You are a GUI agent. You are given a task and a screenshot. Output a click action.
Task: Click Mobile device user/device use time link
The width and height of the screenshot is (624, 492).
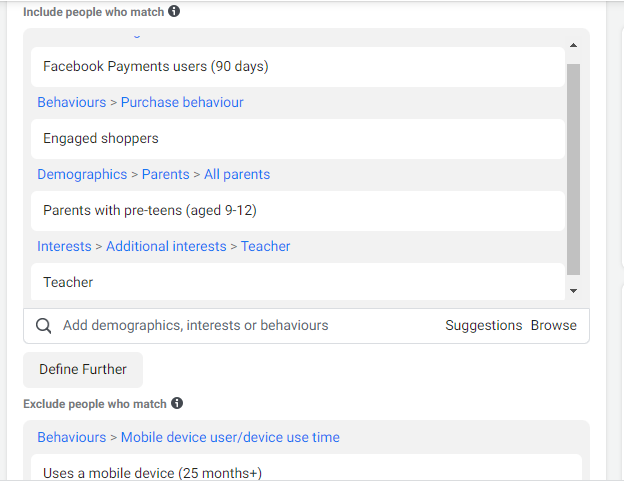coord(230,437)
